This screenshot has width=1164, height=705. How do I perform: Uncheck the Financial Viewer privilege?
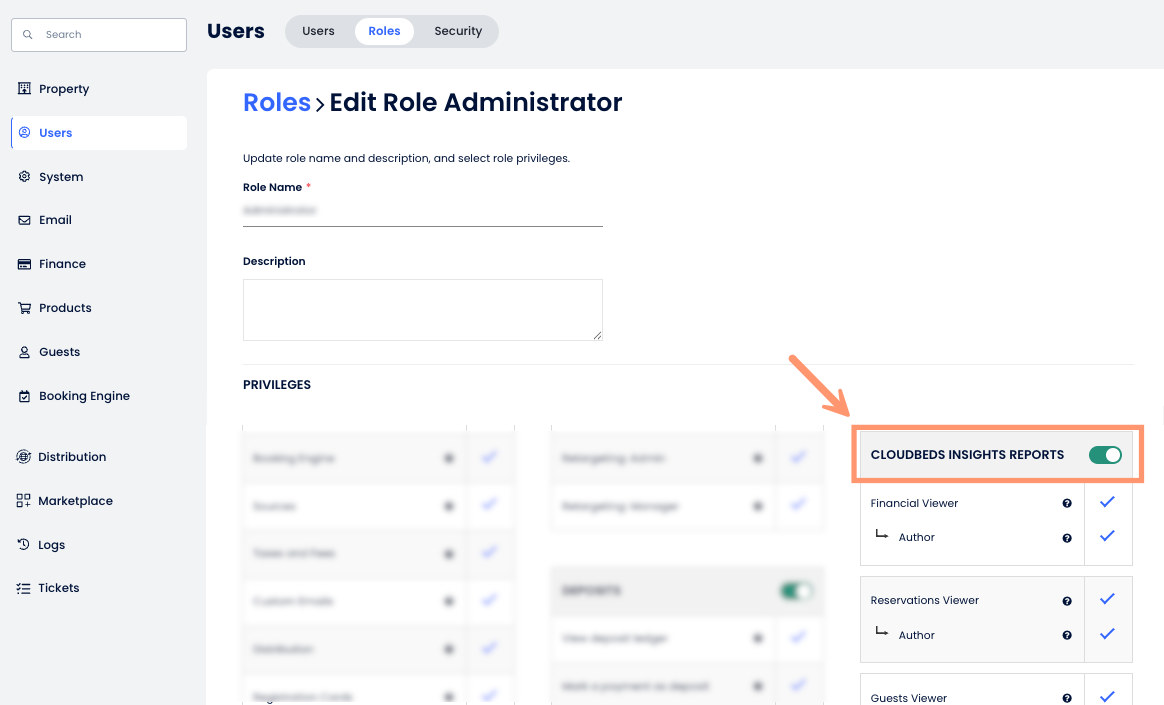tap(1107, 502)
